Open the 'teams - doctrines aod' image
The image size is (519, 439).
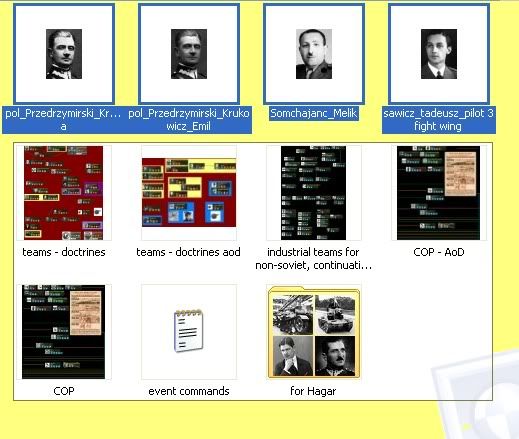pyautogui.click(x=189, y=193)
